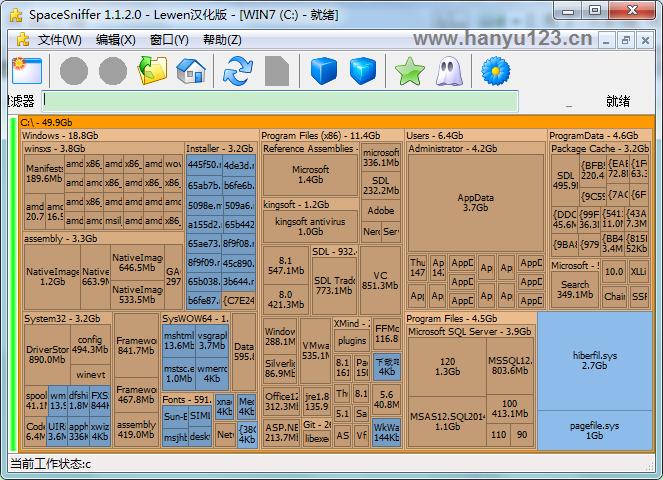This screenshot has width=663, height=480.
Task: Open the 帮助(Z) menu
Action: (x=222, y=40)
